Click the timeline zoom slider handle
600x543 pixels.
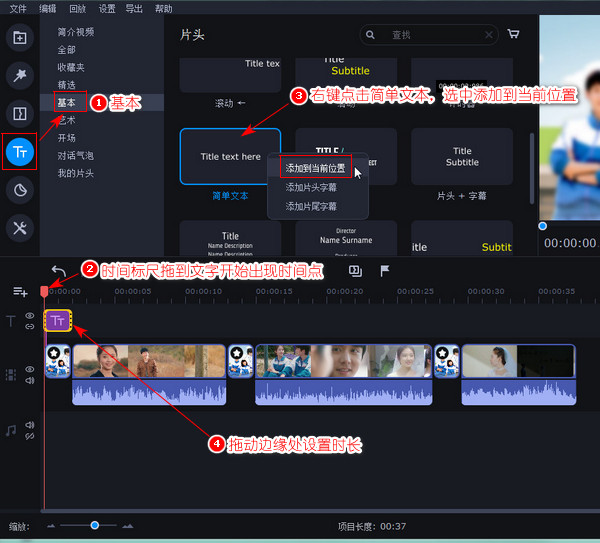[95, 525]
